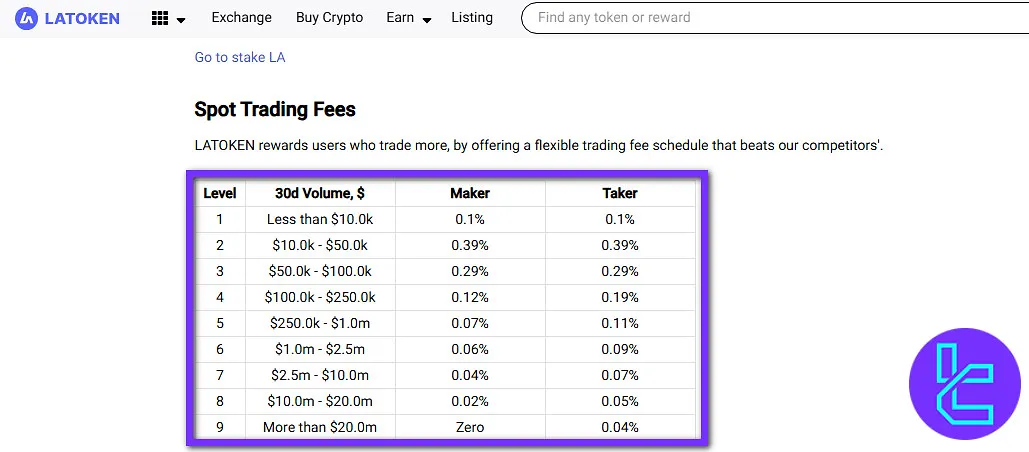
Task: Expand the Earn dropdown arrow
Action: tap(427, 20)
